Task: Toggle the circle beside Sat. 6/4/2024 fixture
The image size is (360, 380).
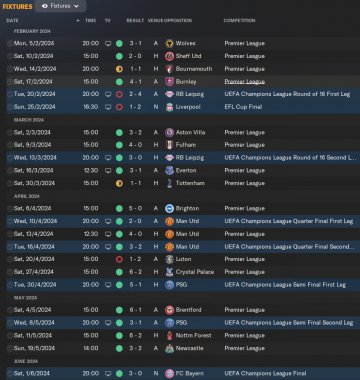Action: [10, 209]
